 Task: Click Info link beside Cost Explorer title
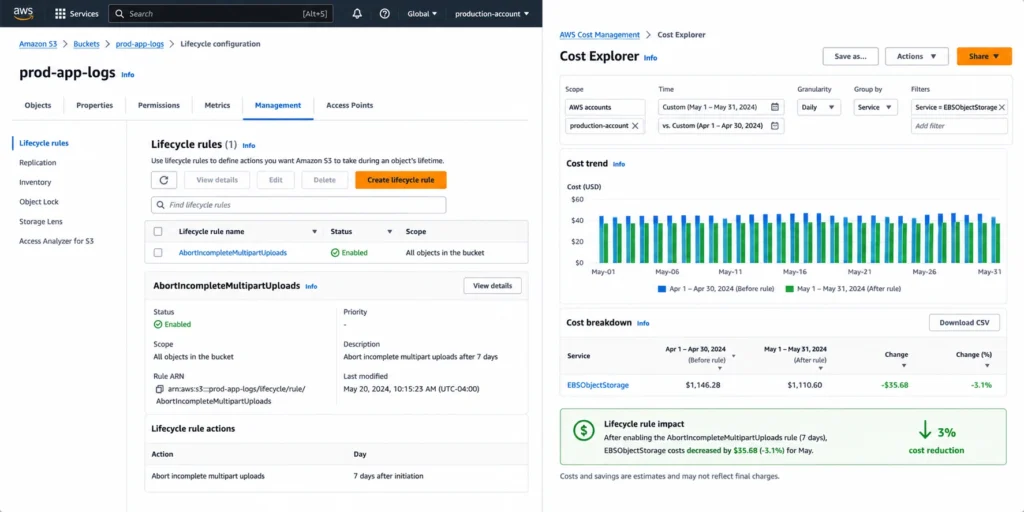point(650,58)
